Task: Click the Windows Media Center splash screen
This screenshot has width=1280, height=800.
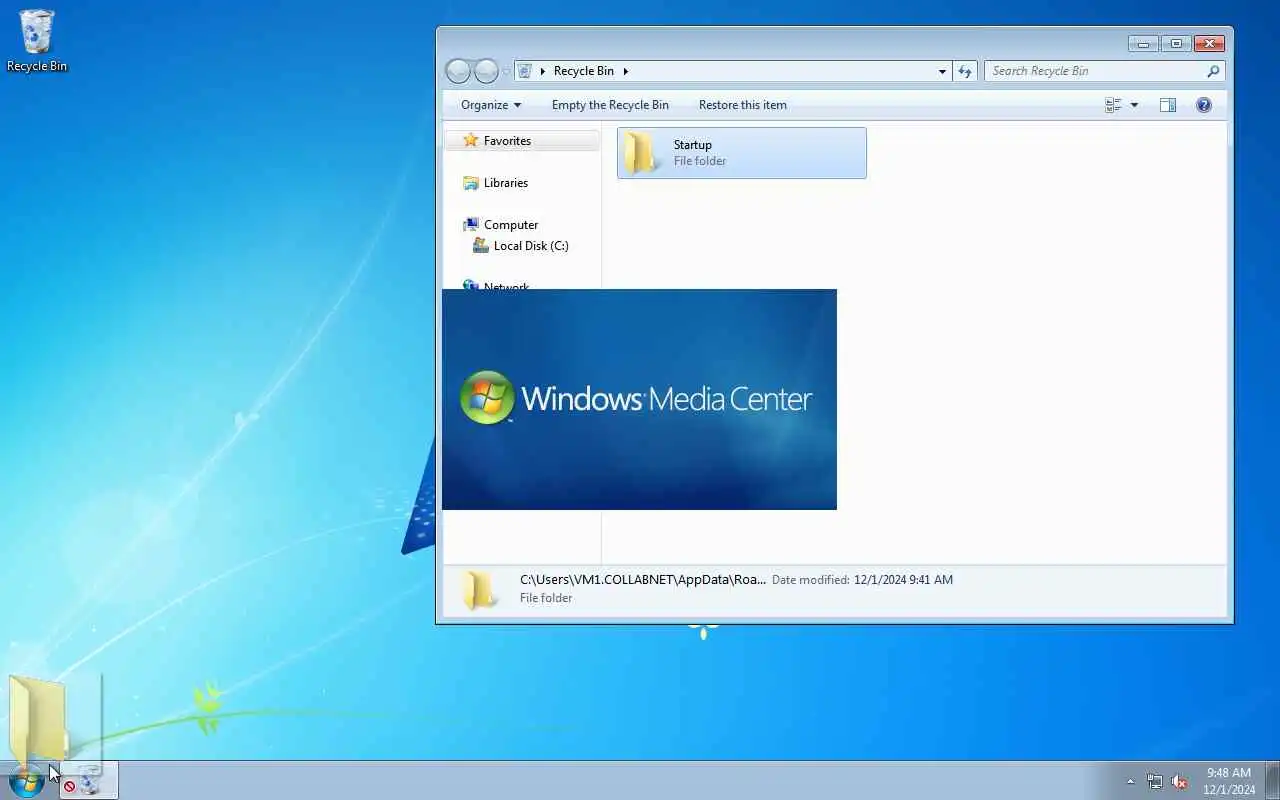Action: pos(639,399)
